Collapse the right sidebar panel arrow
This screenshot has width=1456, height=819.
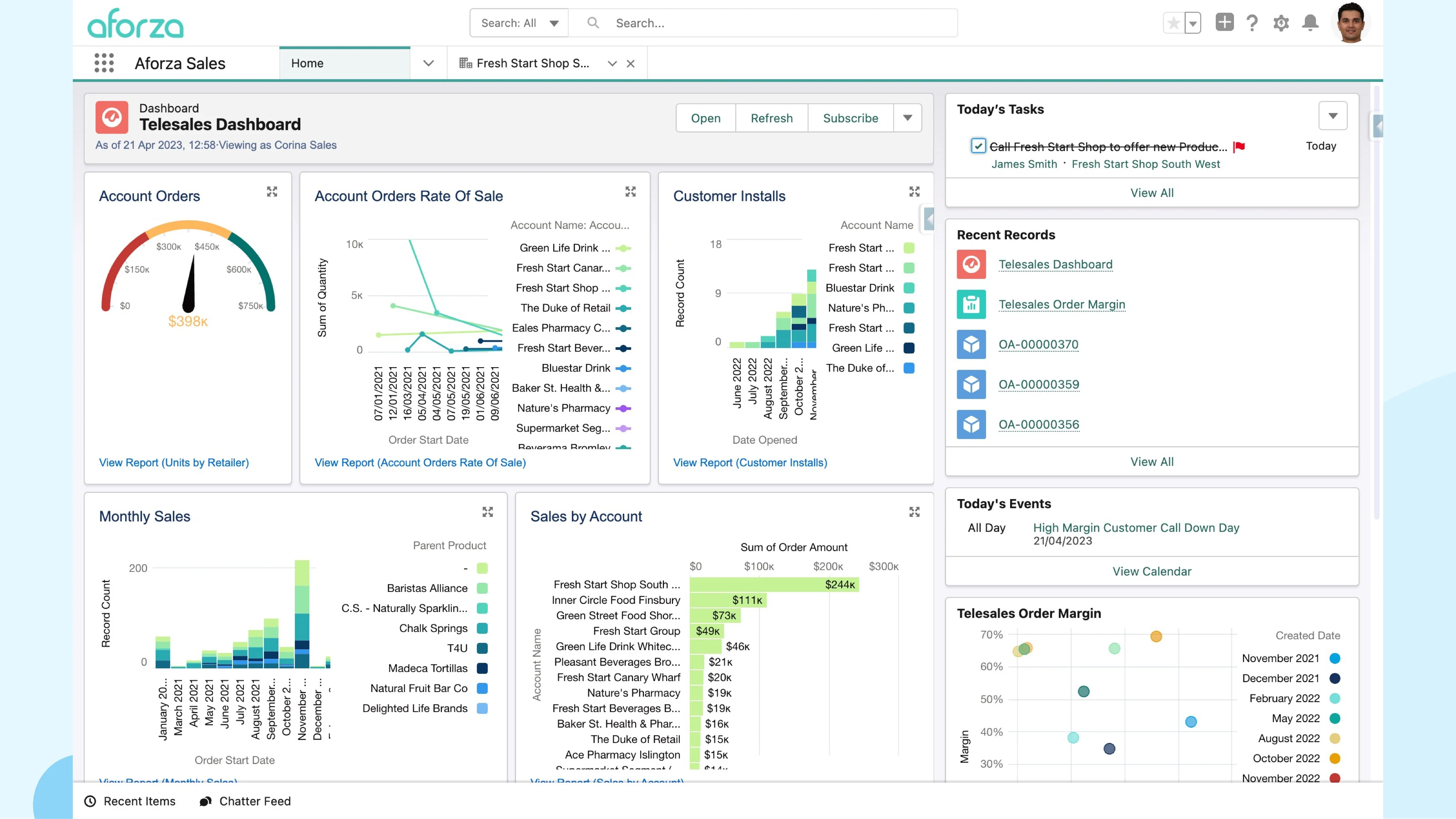1377,126
